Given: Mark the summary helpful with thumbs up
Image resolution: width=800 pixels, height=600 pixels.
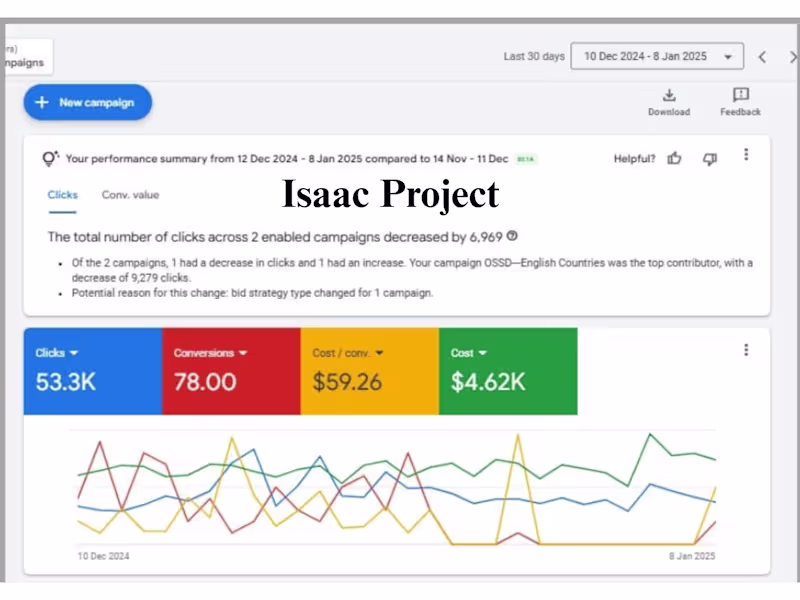Looking at the screenshot, I should [x=675, y=158].
